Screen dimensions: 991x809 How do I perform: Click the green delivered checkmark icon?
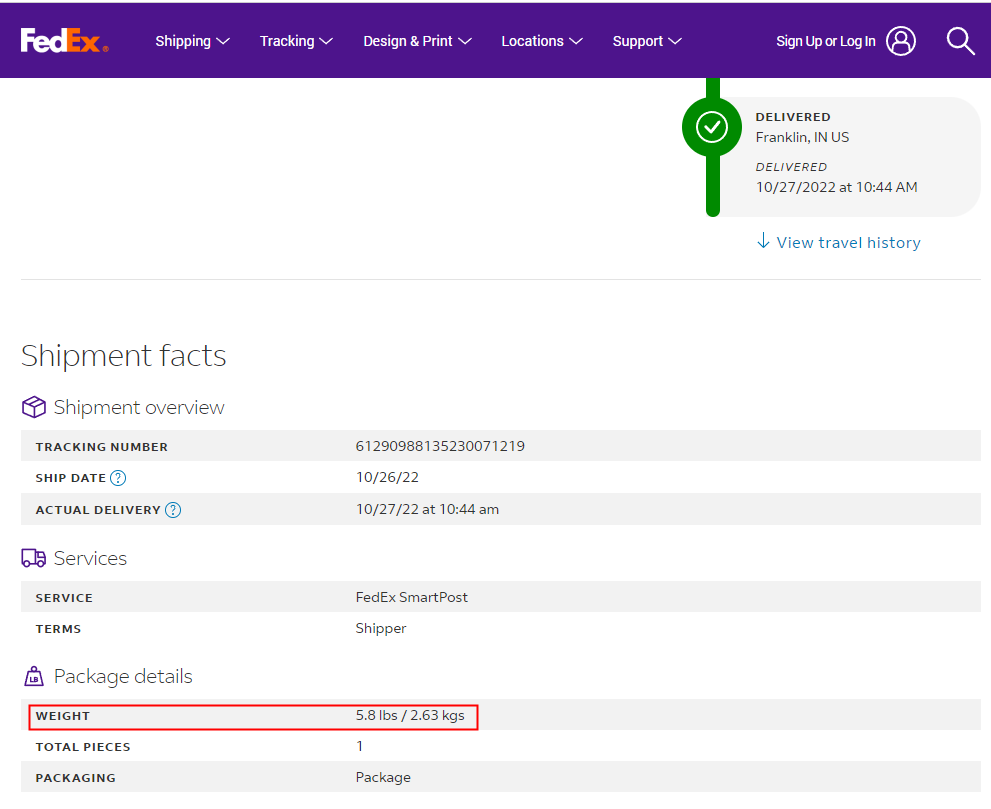tap(711, 127)
